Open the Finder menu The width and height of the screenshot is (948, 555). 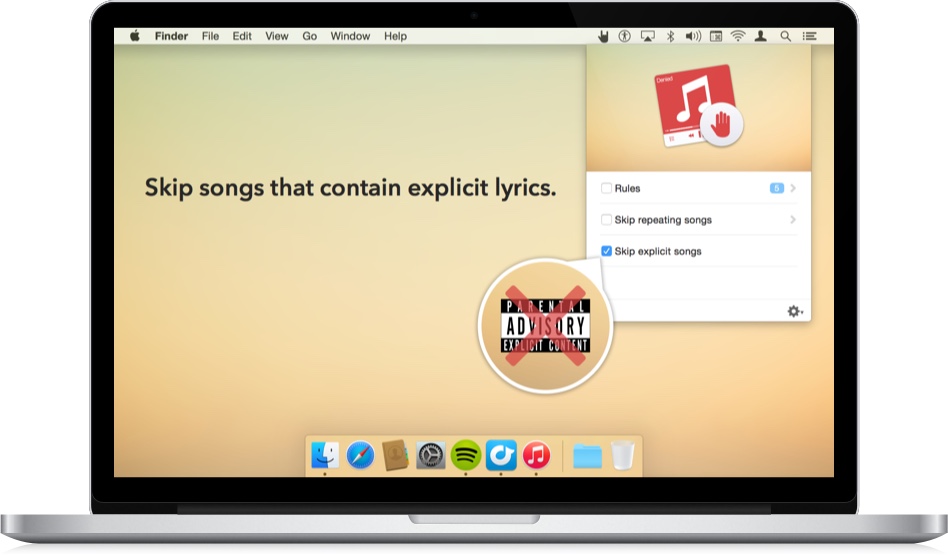coord(171,36)
